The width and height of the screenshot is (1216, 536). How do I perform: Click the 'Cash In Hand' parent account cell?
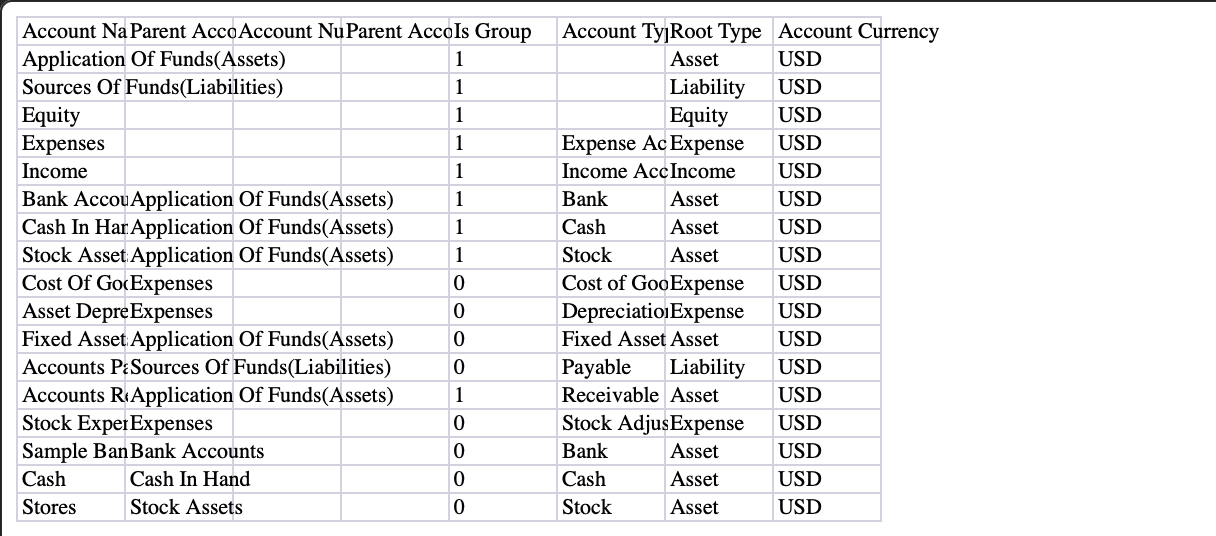pyautogui.click(x=190, y=479)
